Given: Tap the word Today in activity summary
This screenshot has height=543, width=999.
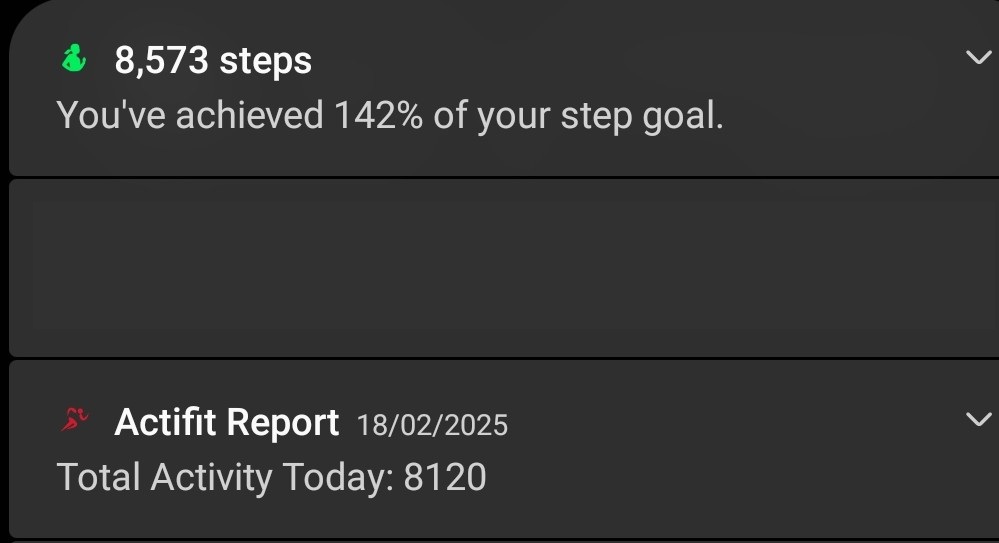Looking at the screenshot, I should 338,477.
